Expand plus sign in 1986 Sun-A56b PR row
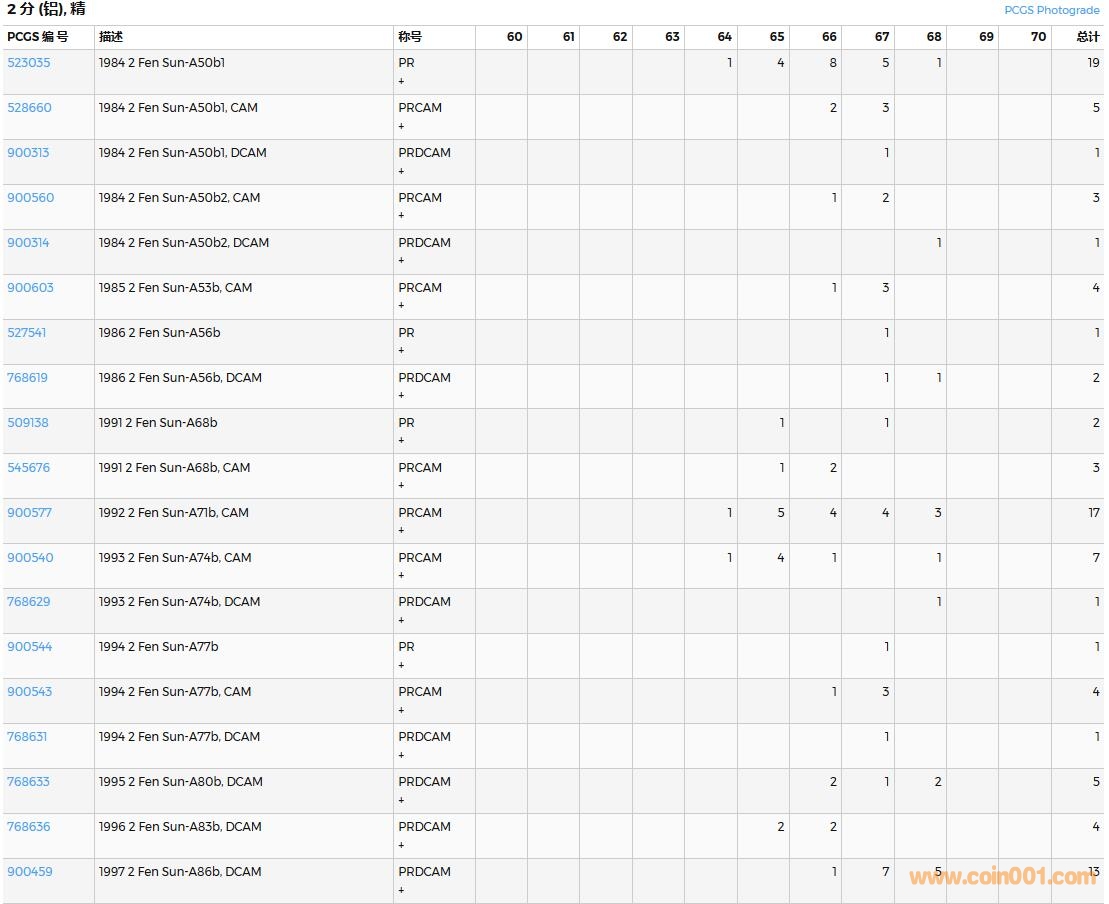 click(x=402, y=351)
